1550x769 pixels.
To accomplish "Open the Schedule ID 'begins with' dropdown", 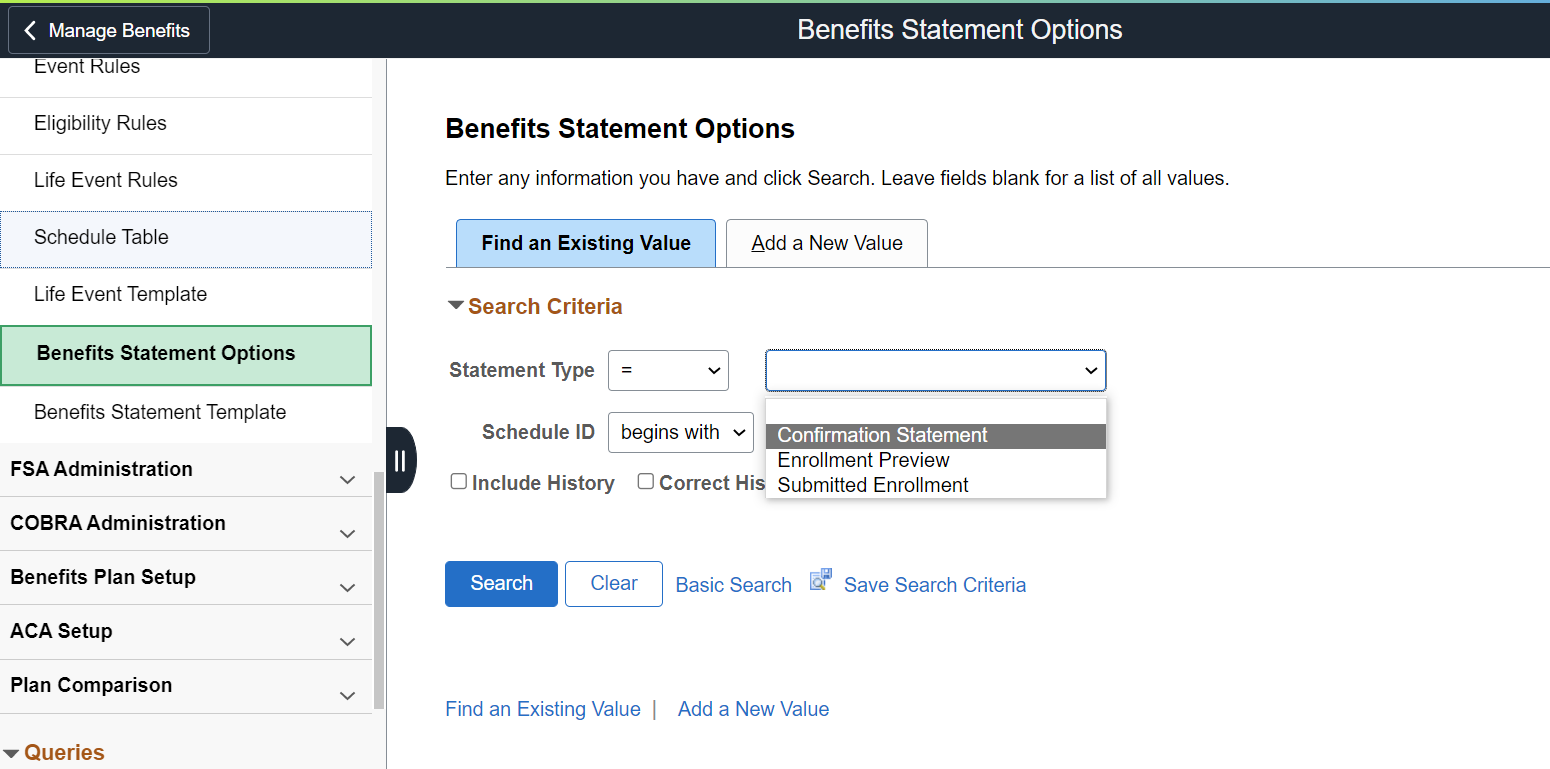I will click(681, 432).
